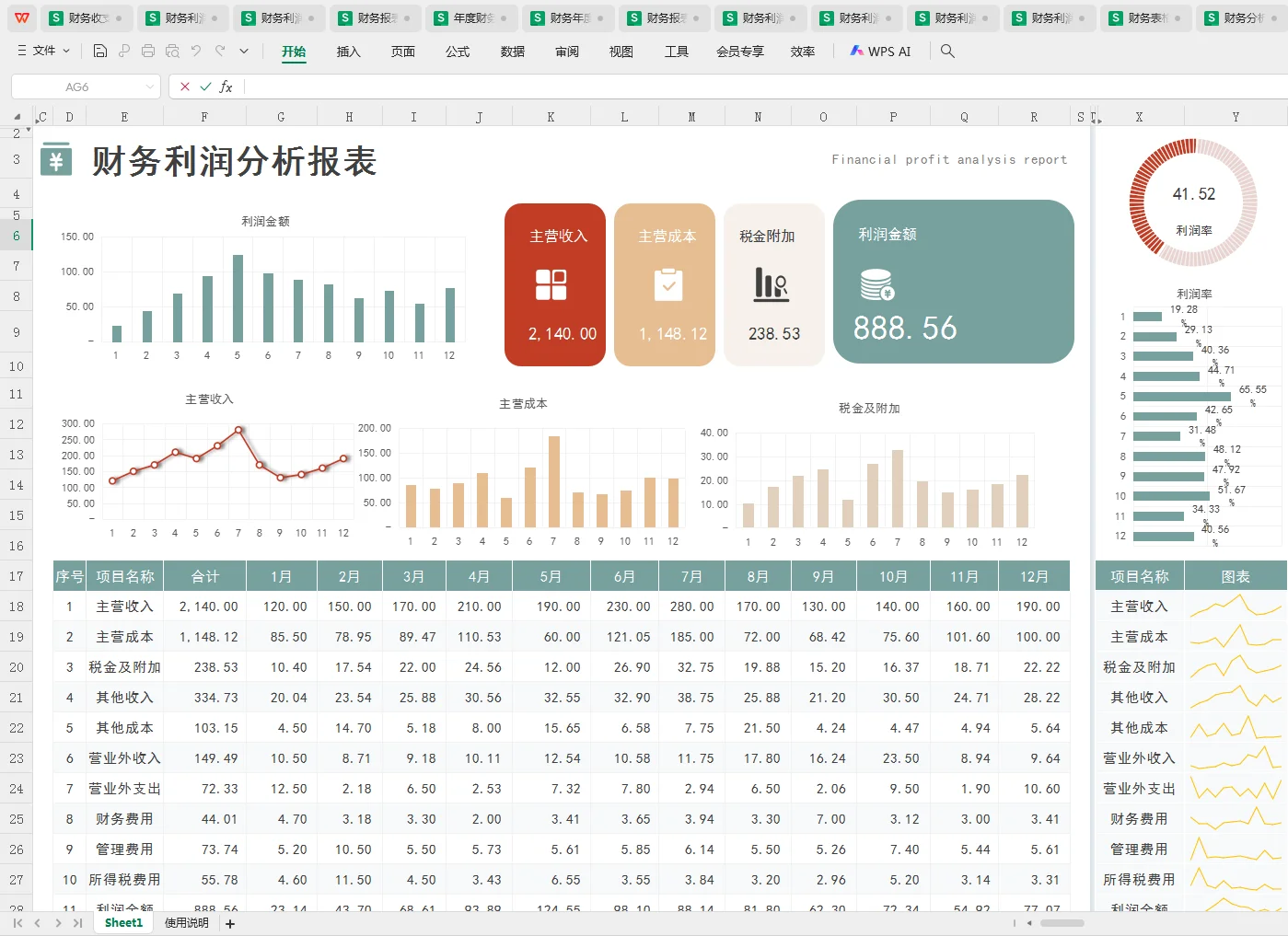1288x936 pixels.
Task: Click the red WPS home icon
Action: click(x=20, y=17)
